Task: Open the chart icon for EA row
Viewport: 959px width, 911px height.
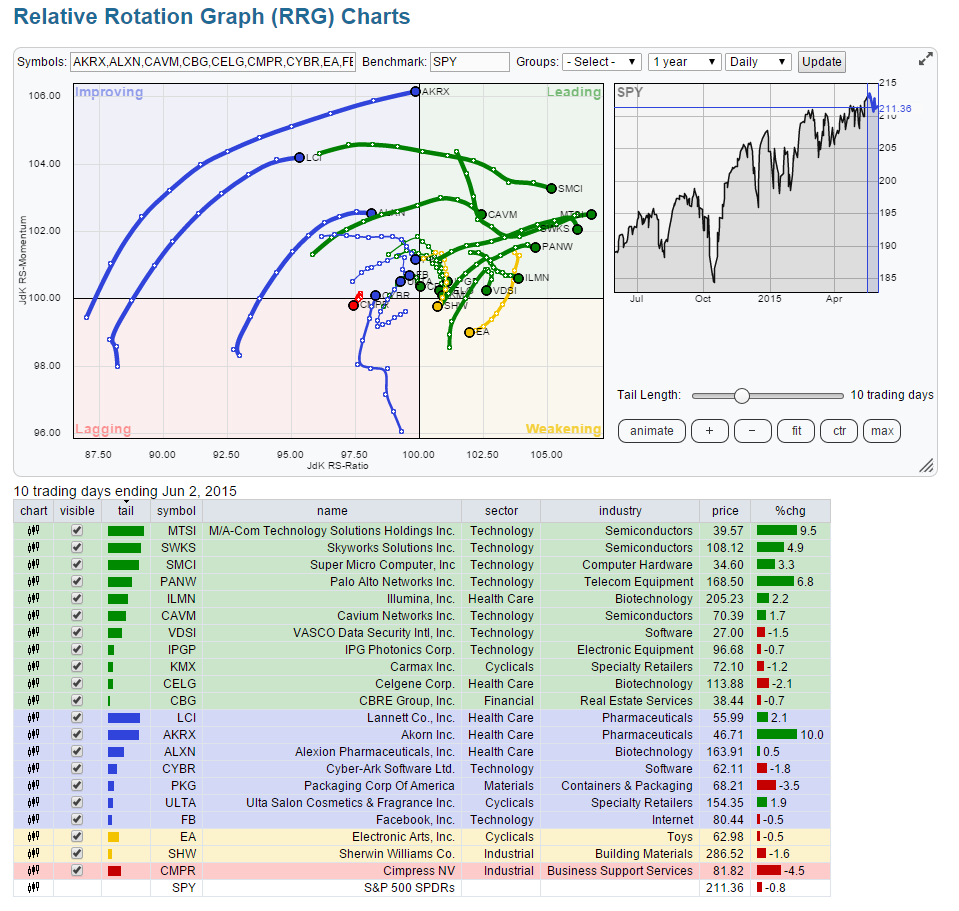Action: [34, 836]
